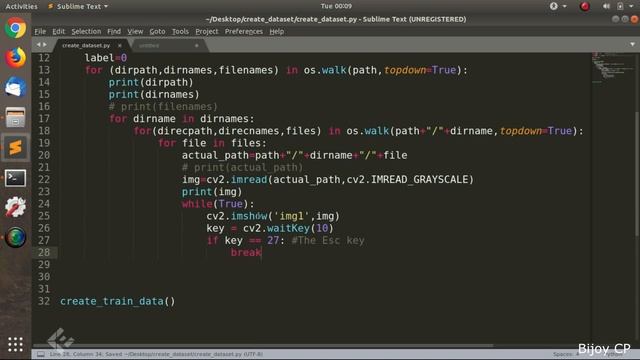The width and height of the screenshot is (640, 360).
Task: Click the horizontal scrollbar of the editor
Action: (x=263, y=346)
